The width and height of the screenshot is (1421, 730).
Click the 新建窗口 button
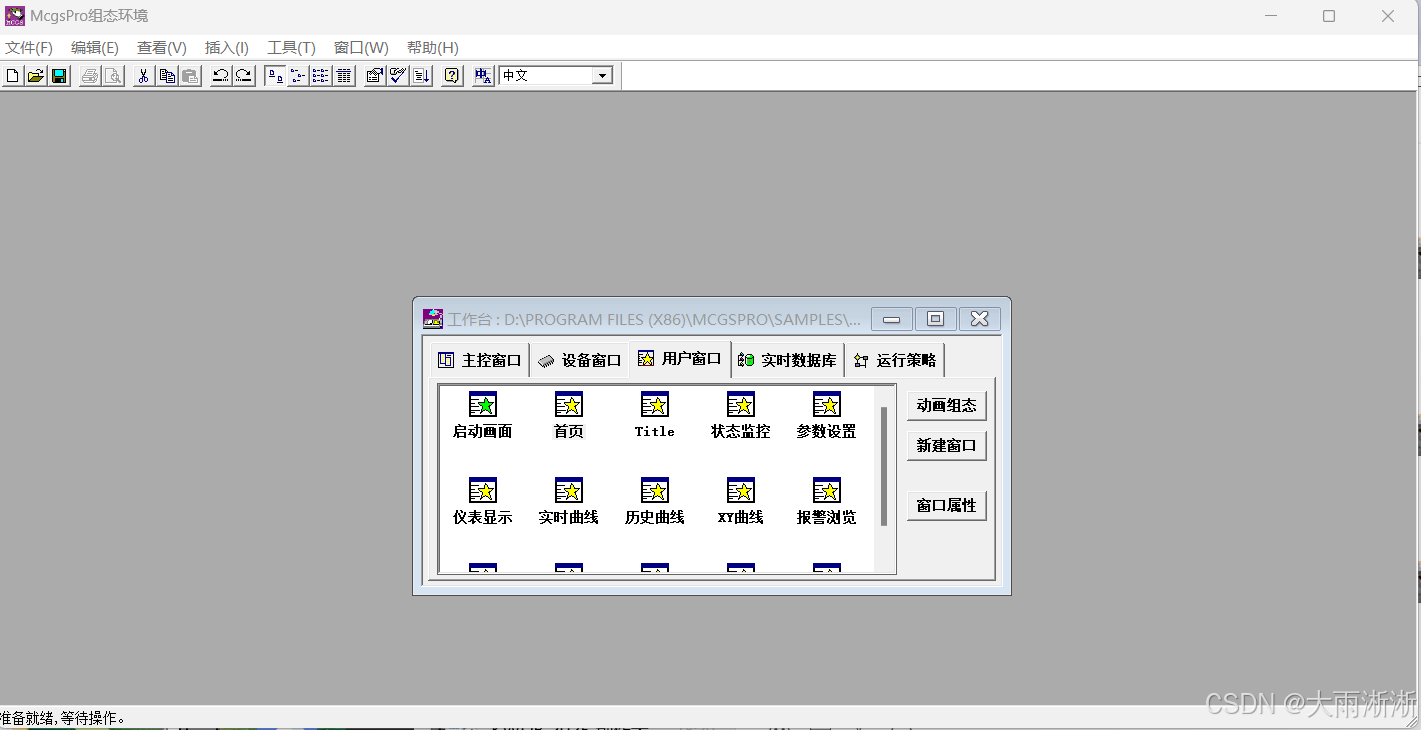pos(946,445)
